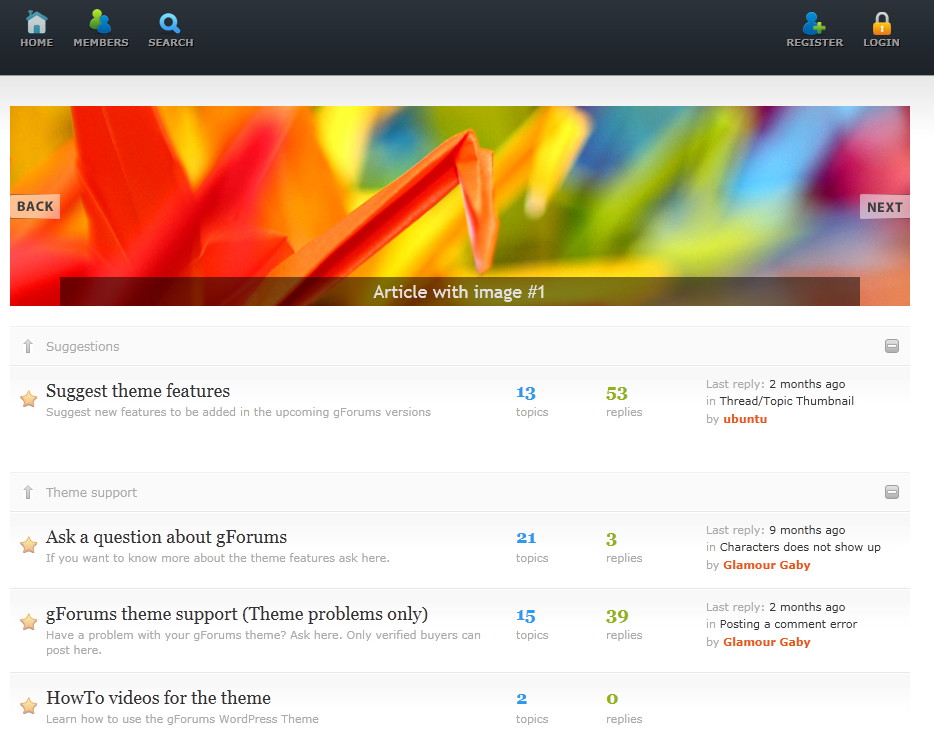Open Posting a comment error thread

click(x=788, y=624)
